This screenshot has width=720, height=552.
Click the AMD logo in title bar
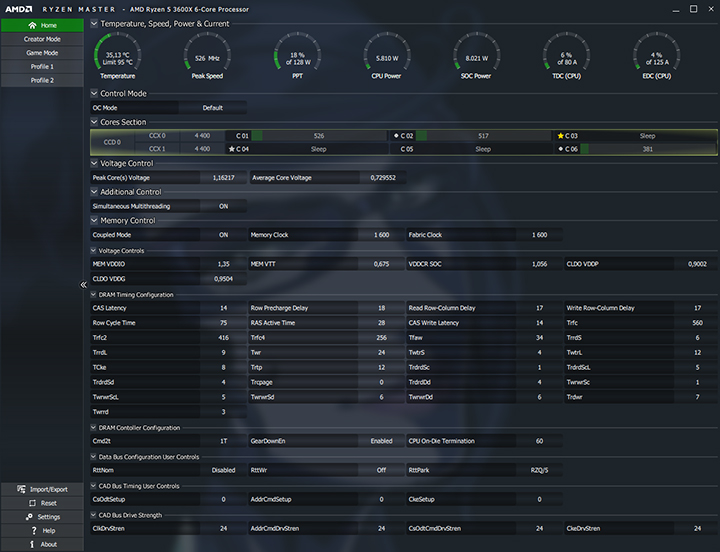click(x=19, y=9)
